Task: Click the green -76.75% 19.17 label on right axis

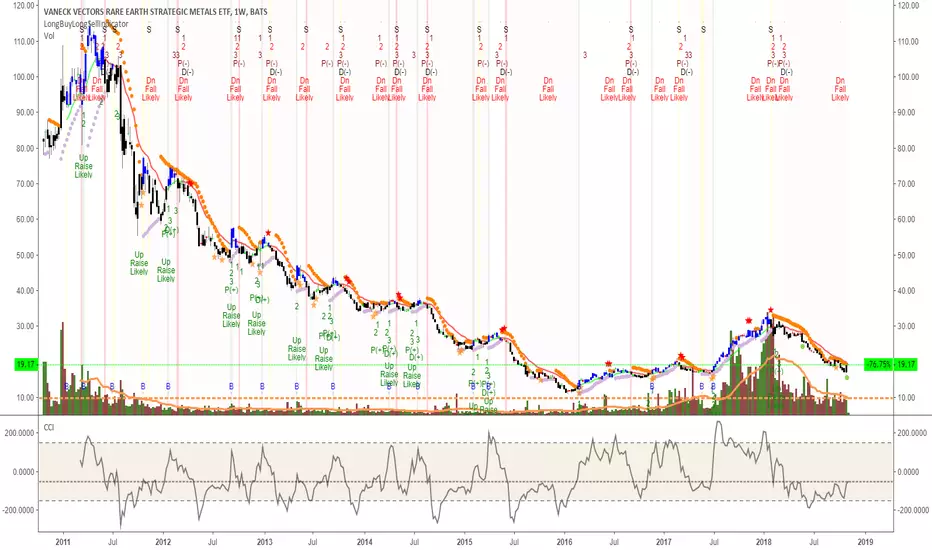Action: 890,364
